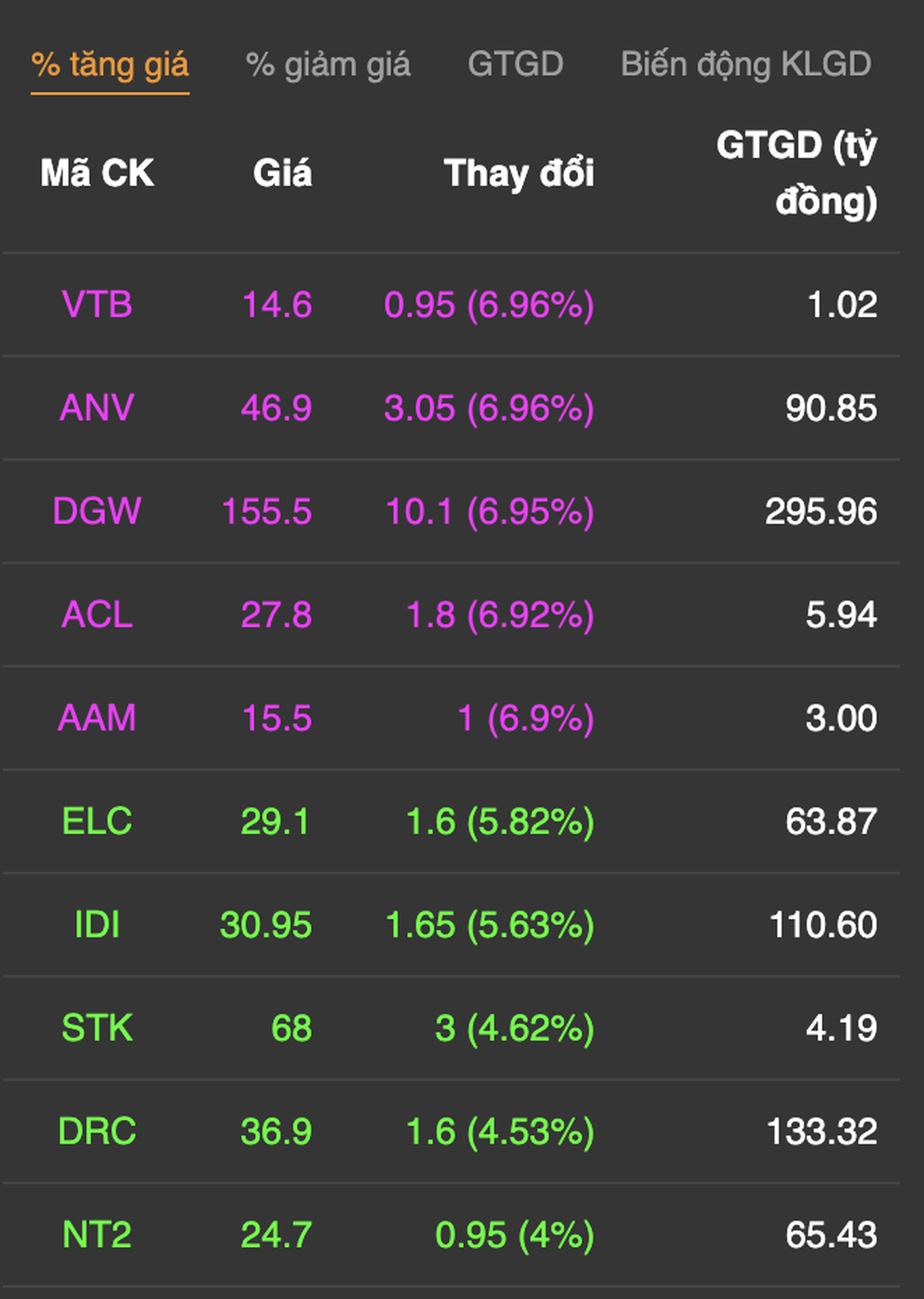Click the Mã CK column header
924x1299 pixels.
click(97, 174)
